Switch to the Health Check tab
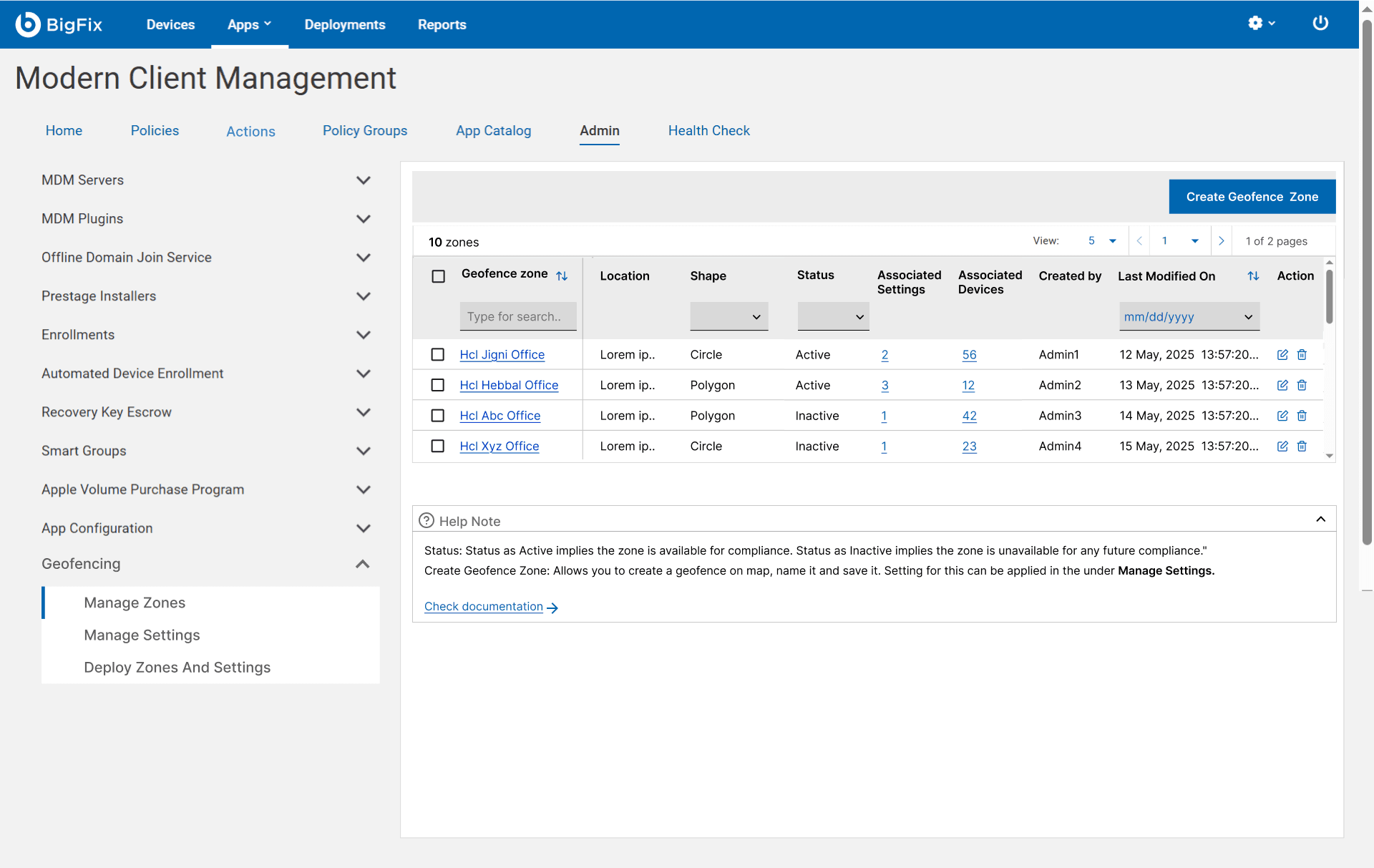1374x868 pixels. point(709,130)
